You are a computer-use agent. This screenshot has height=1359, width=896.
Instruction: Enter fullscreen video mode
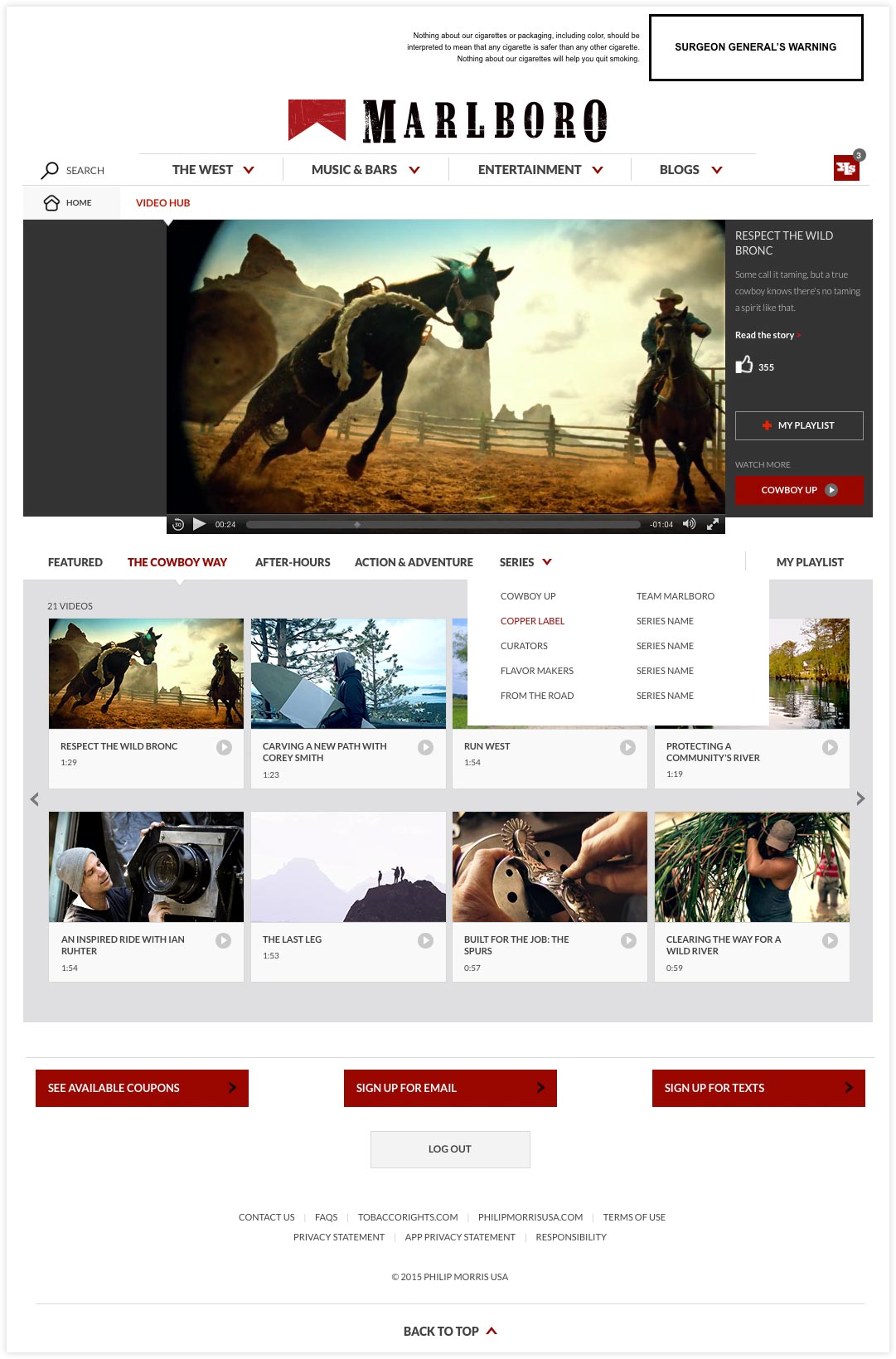click(x=712, y=524)
